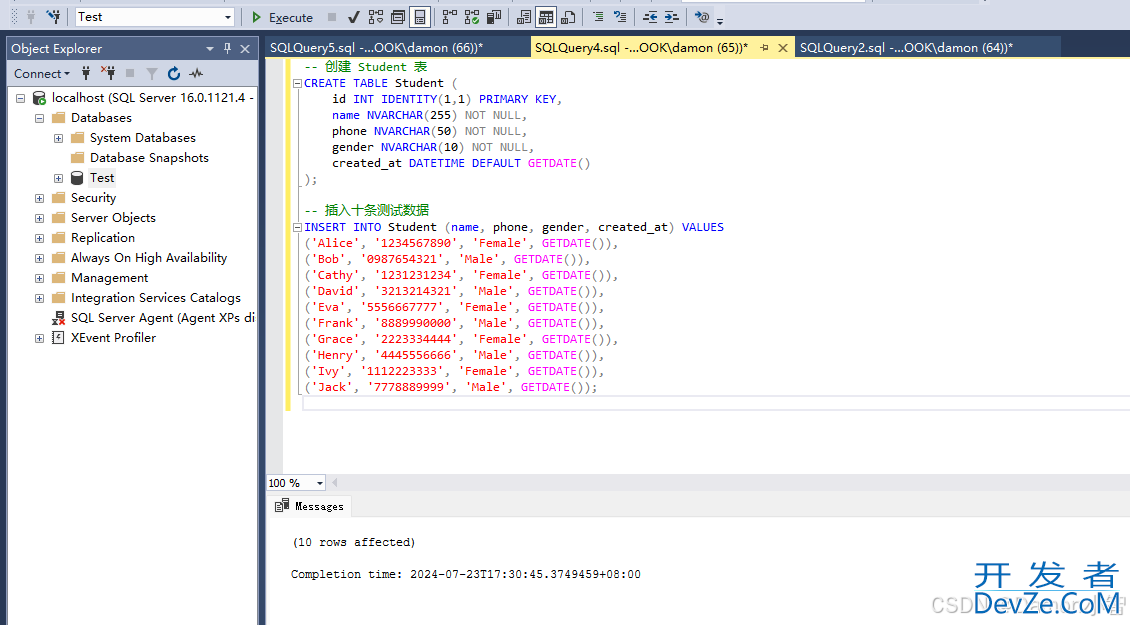Click the Execute button
The image size is (1130, 625).
[x=282, y=17]
